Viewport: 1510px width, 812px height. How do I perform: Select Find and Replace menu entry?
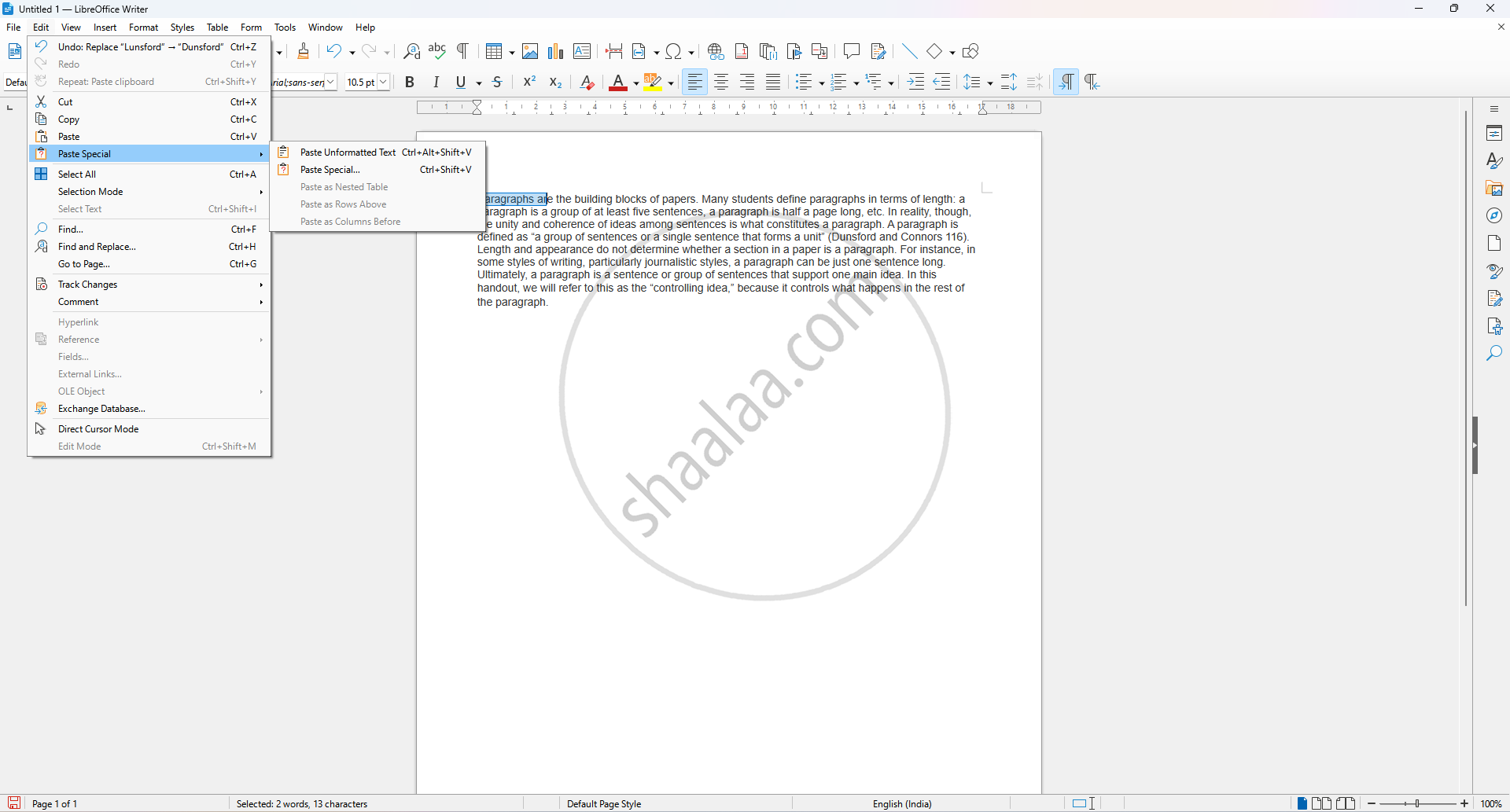[x=98, y=247]
